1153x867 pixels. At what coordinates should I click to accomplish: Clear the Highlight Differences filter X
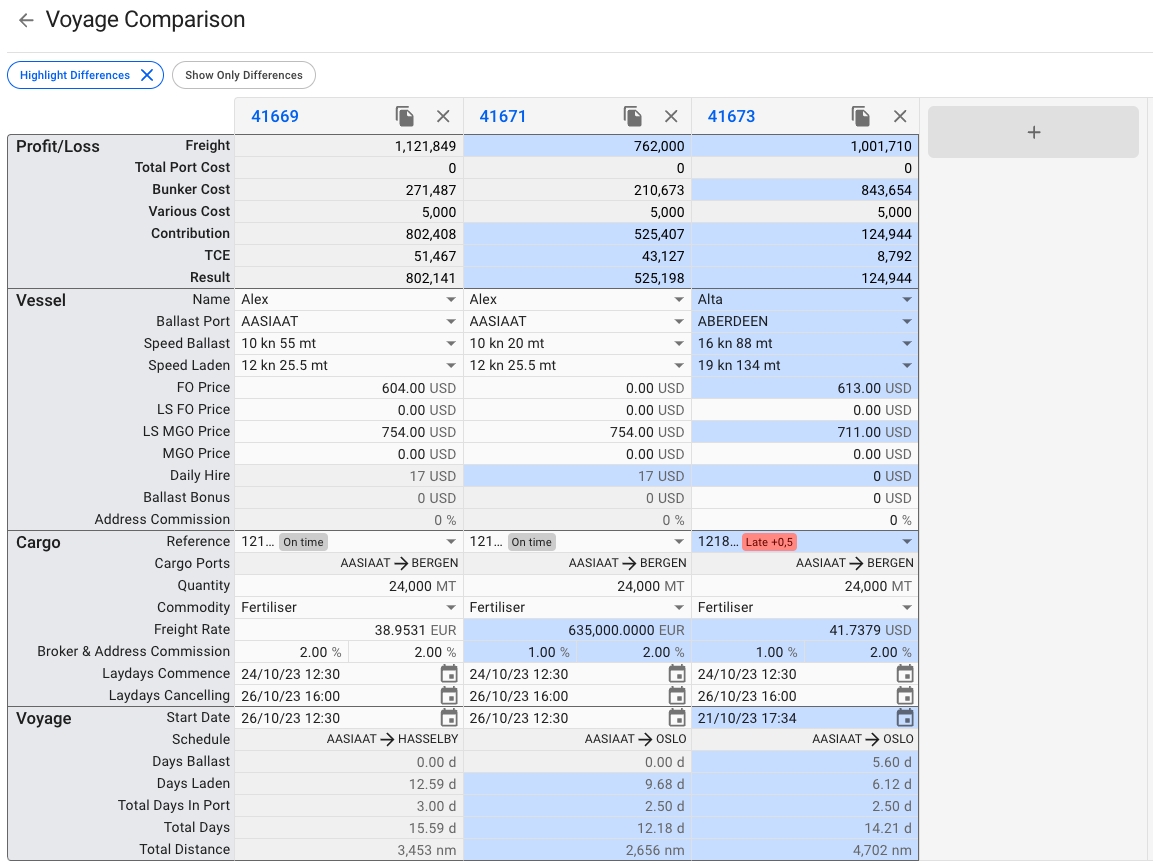pos(147,75)
